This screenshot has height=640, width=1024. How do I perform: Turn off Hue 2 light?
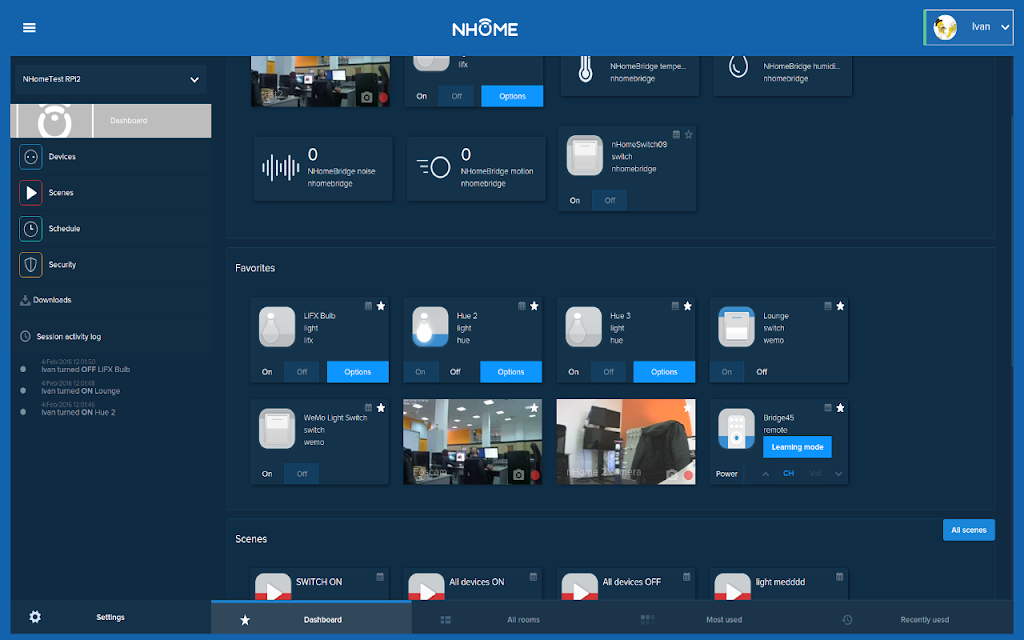click(x=455, y=372)
